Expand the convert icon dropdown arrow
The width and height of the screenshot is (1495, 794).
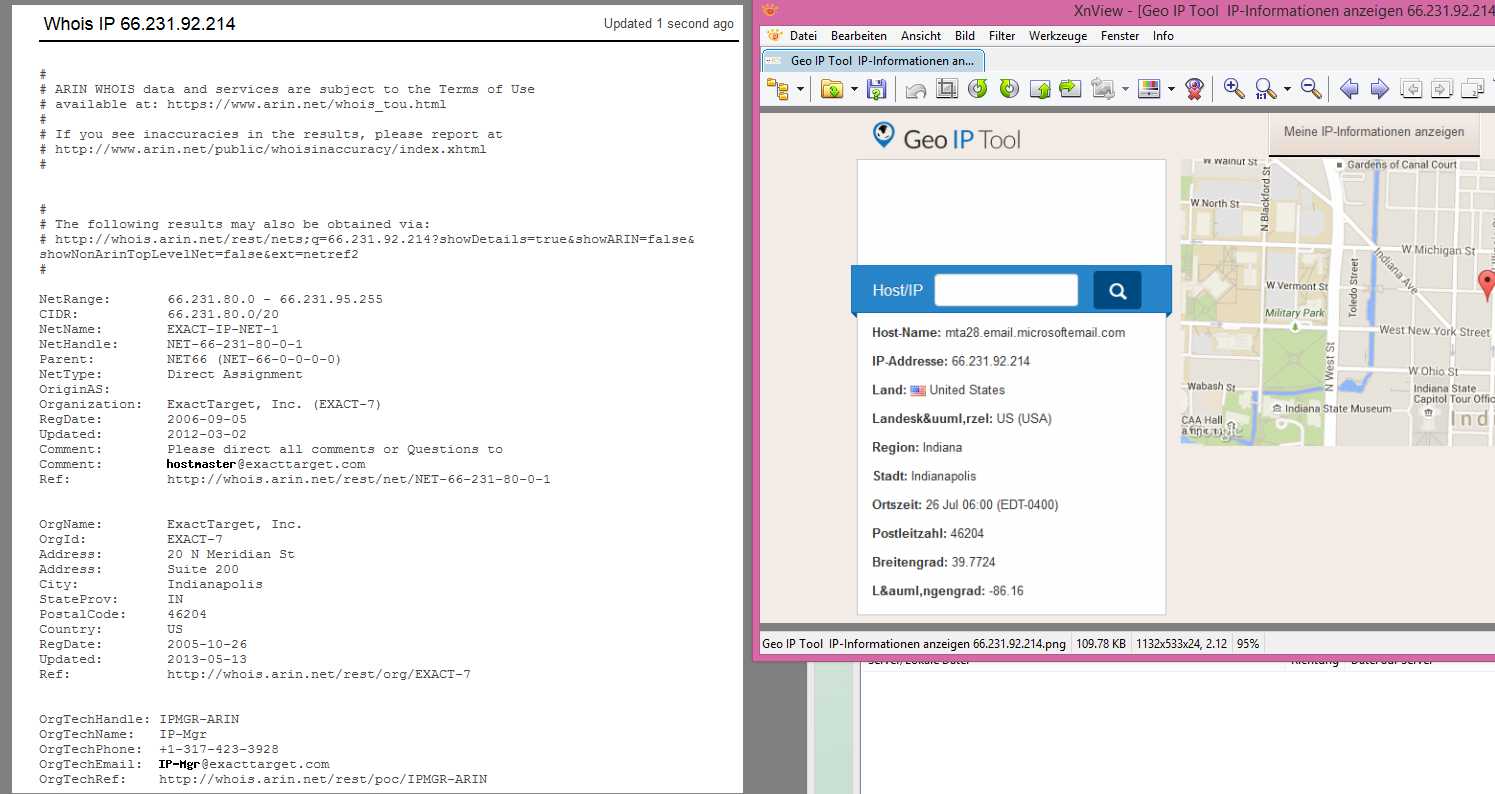pyautogui.click(x=1126, y=90)
